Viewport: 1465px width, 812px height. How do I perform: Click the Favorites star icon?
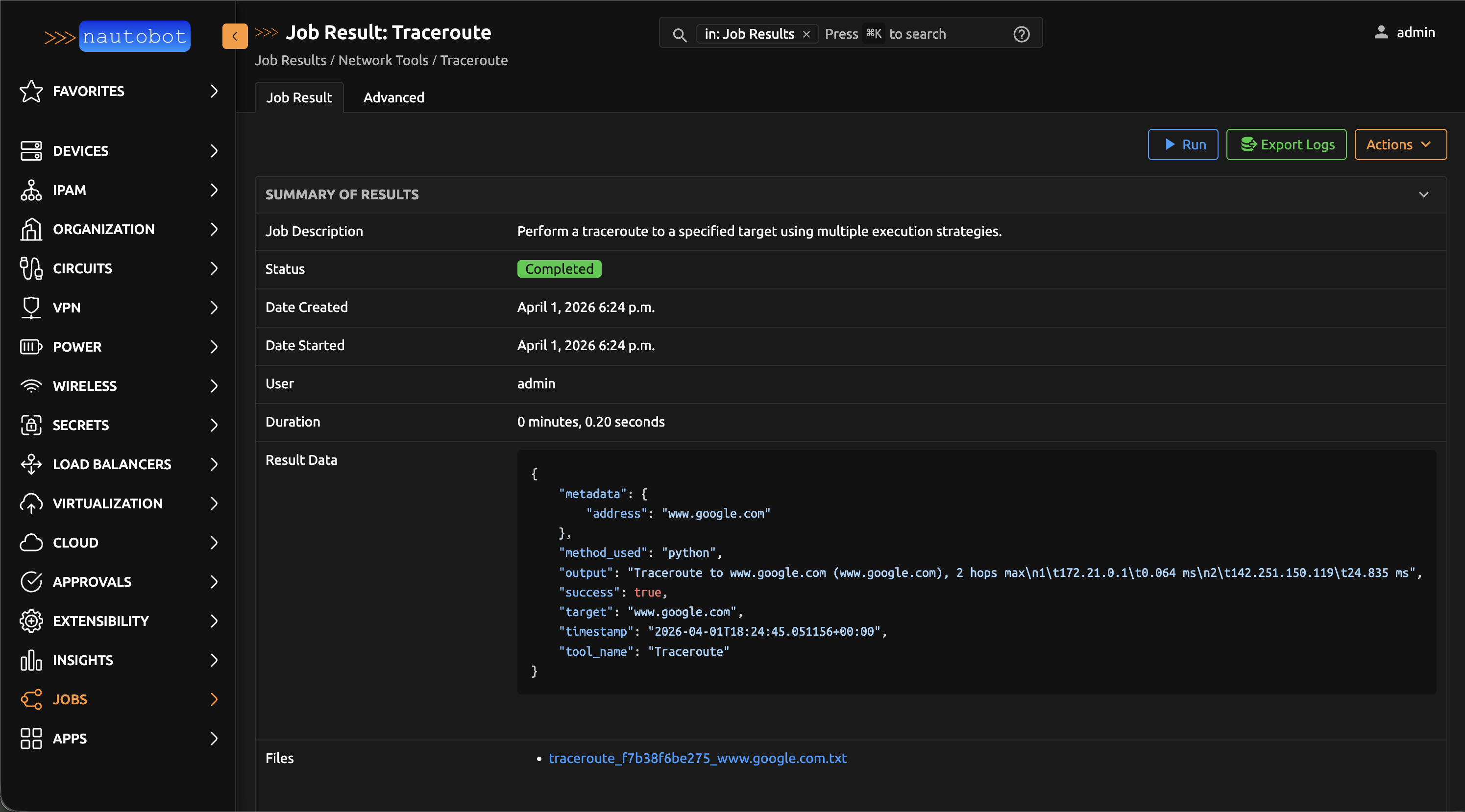click(x=31, y=91)
